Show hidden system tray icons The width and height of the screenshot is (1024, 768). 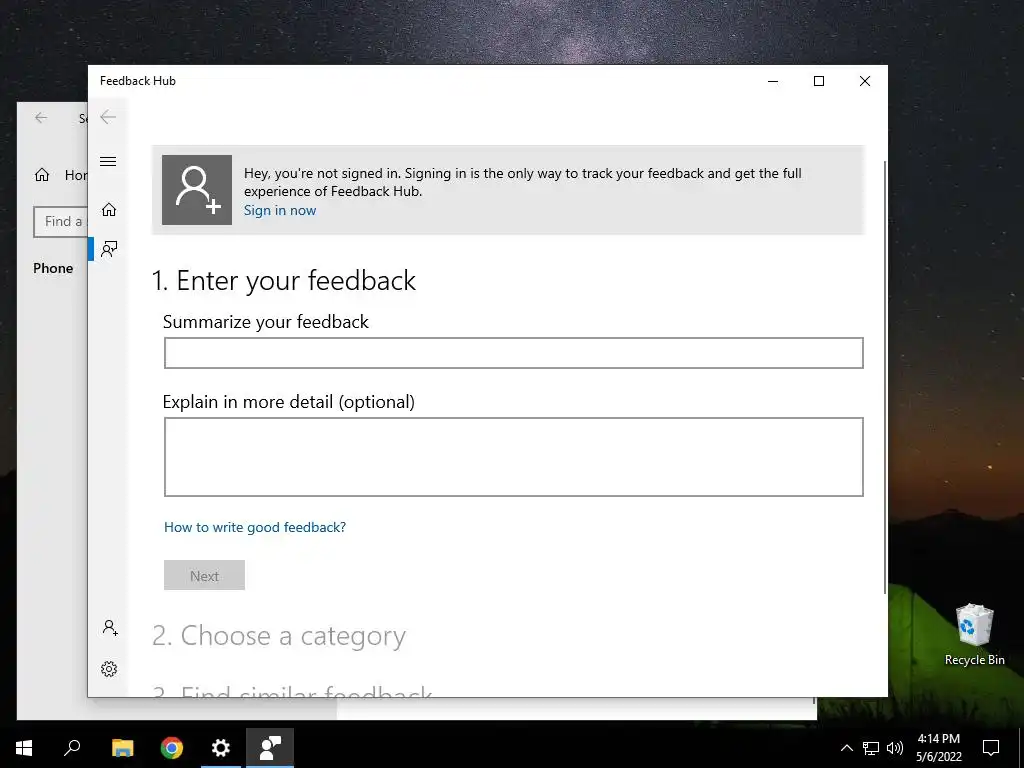[x=846, y=748]
